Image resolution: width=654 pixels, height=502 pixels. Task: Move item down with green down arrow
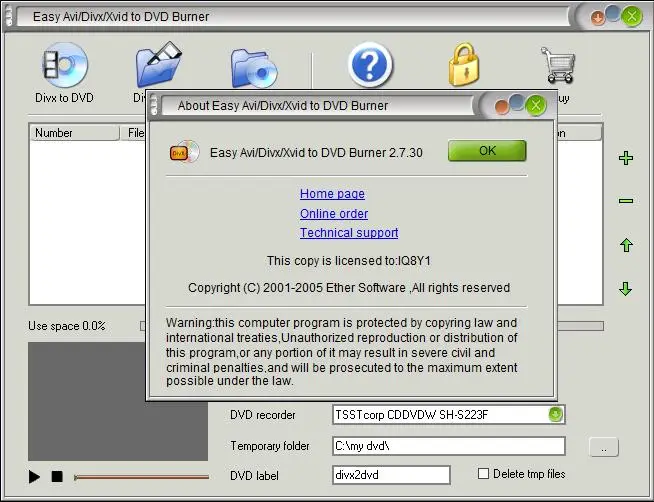(x=626, y=289)
